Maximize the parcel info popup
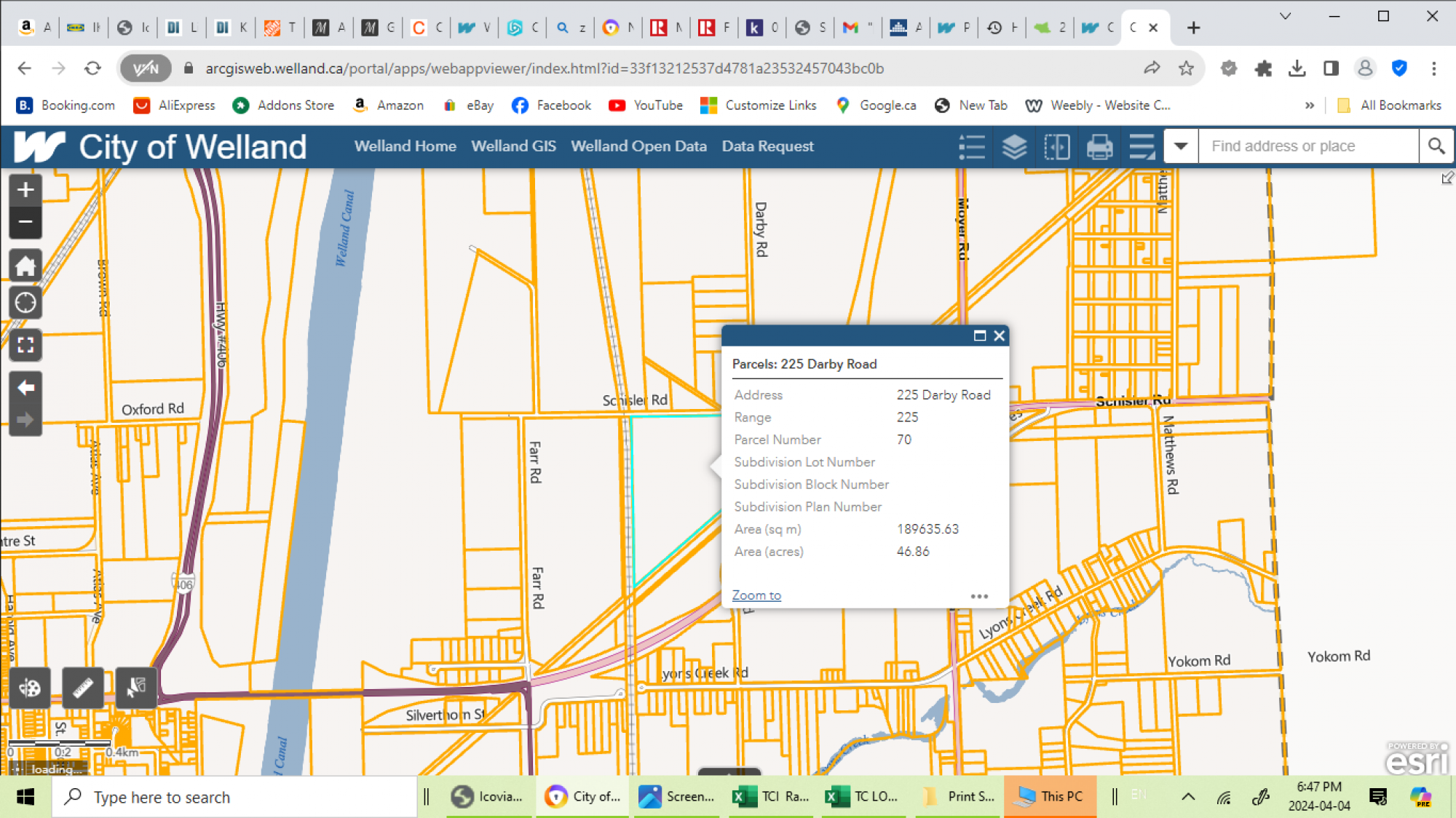 (979, 335)
